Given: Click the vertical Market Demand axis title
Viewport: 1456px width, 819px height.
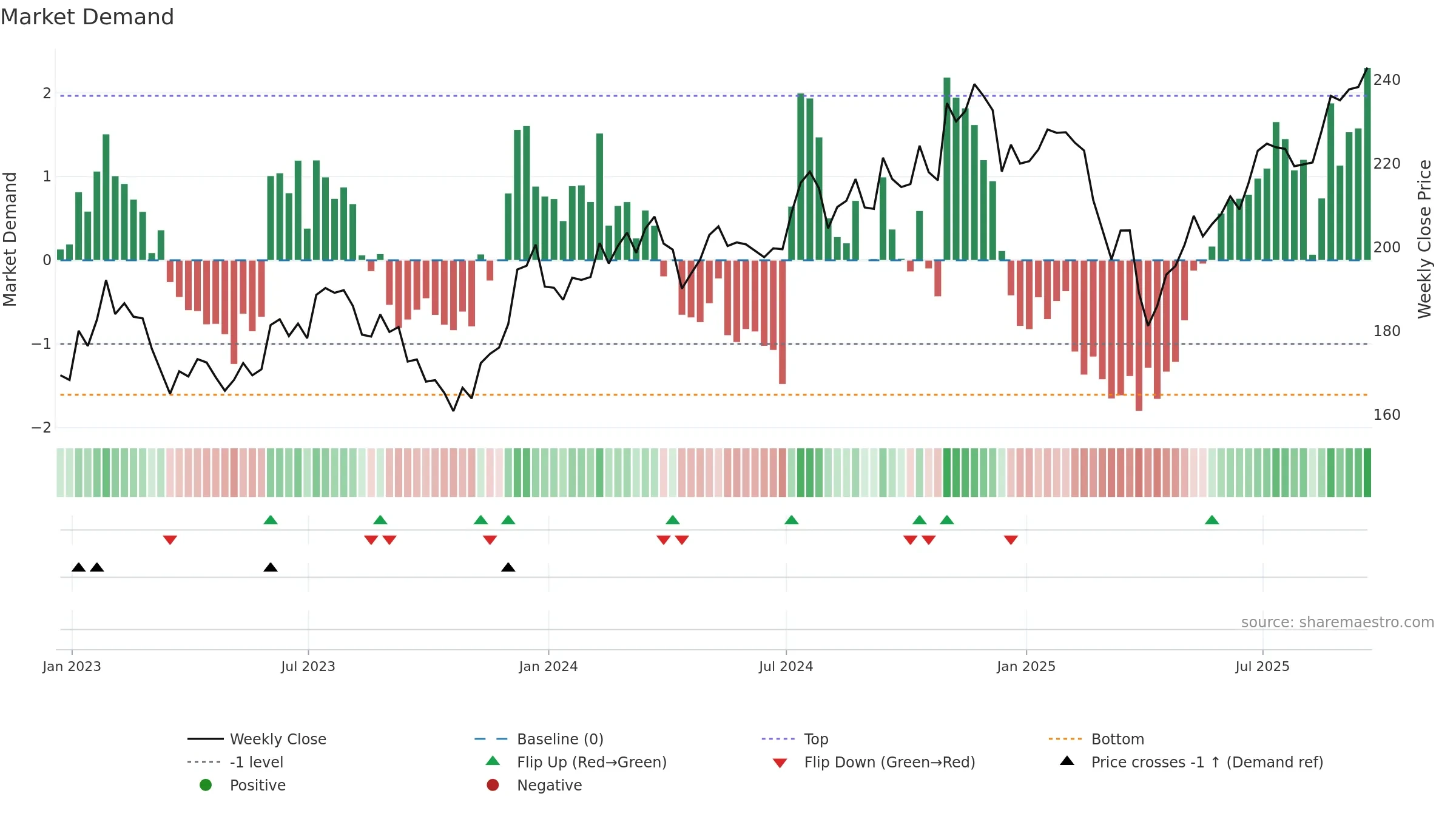Looking at the screenshot, I should point(10,239).
